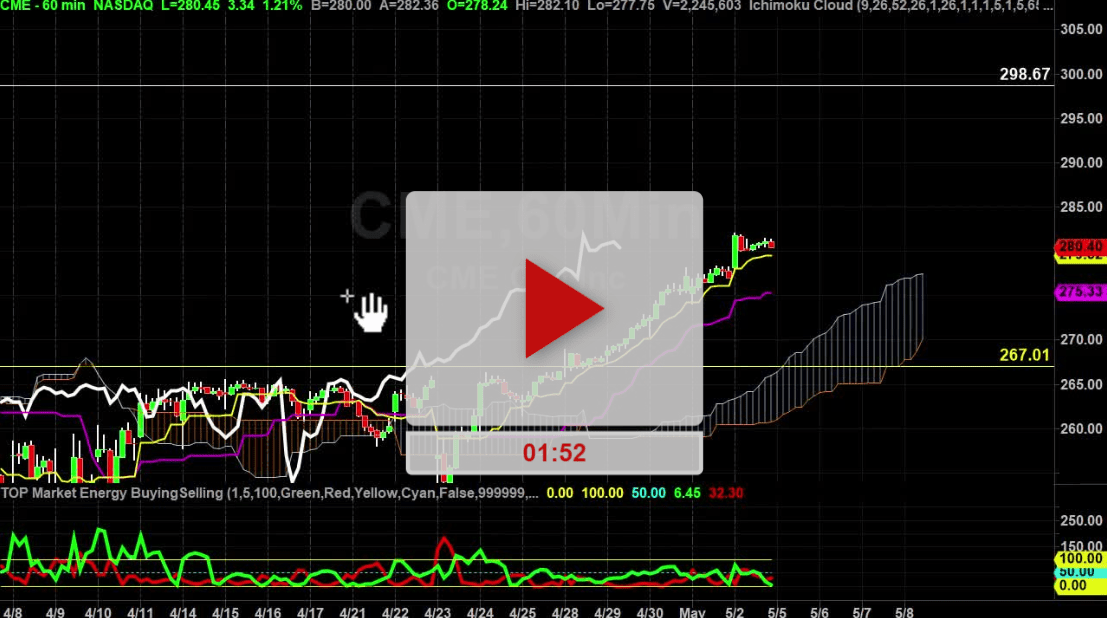Click the 4/24 date label
Screen dimensions: 1107x618
click(x=480, y=612)
